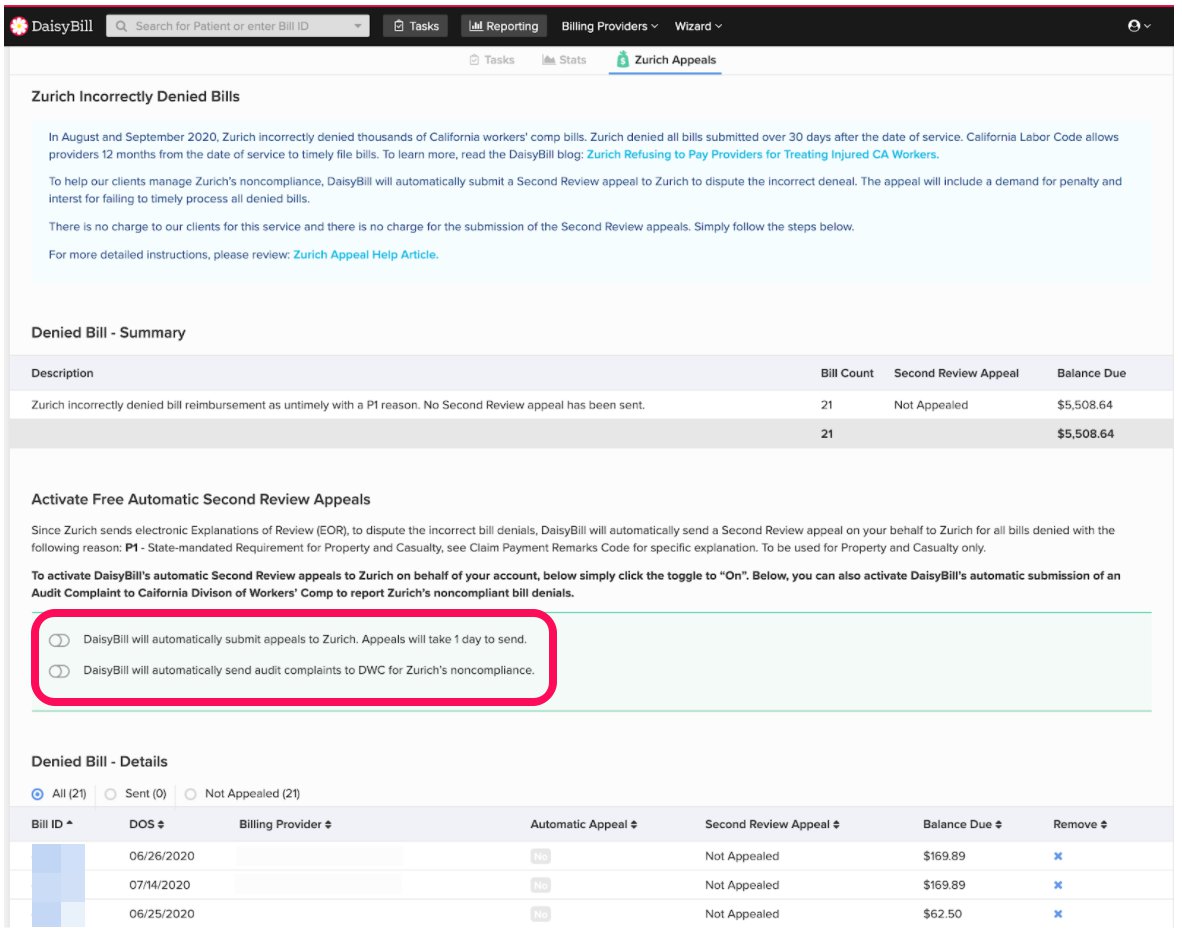Sort the table by Balance Due
Viewport: 1182px width, 932px height.
[x=961, y=824]
